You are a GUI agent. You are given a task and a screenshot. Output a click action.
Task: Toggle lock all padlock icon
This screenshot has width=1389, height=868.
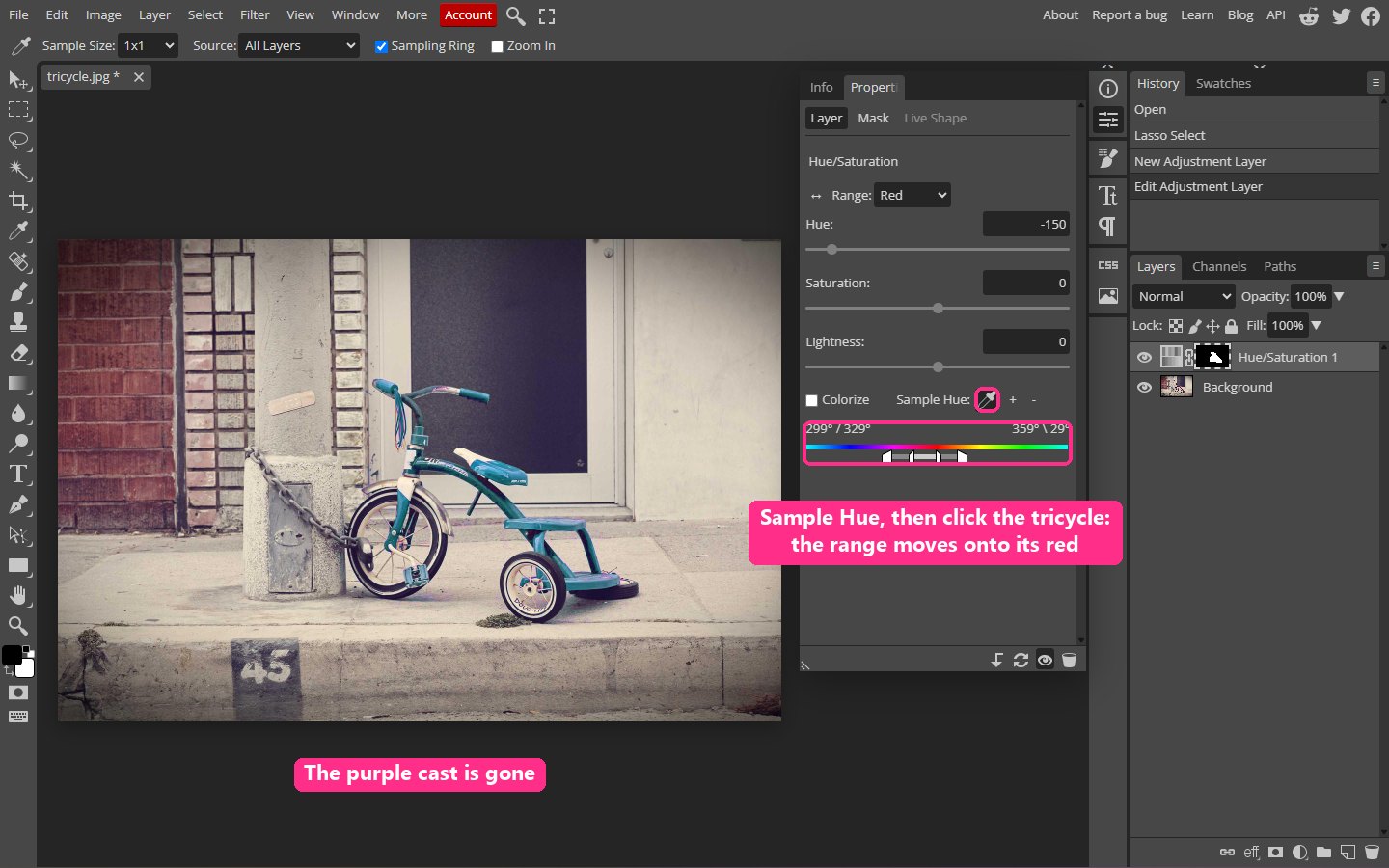click(1231, 326)
